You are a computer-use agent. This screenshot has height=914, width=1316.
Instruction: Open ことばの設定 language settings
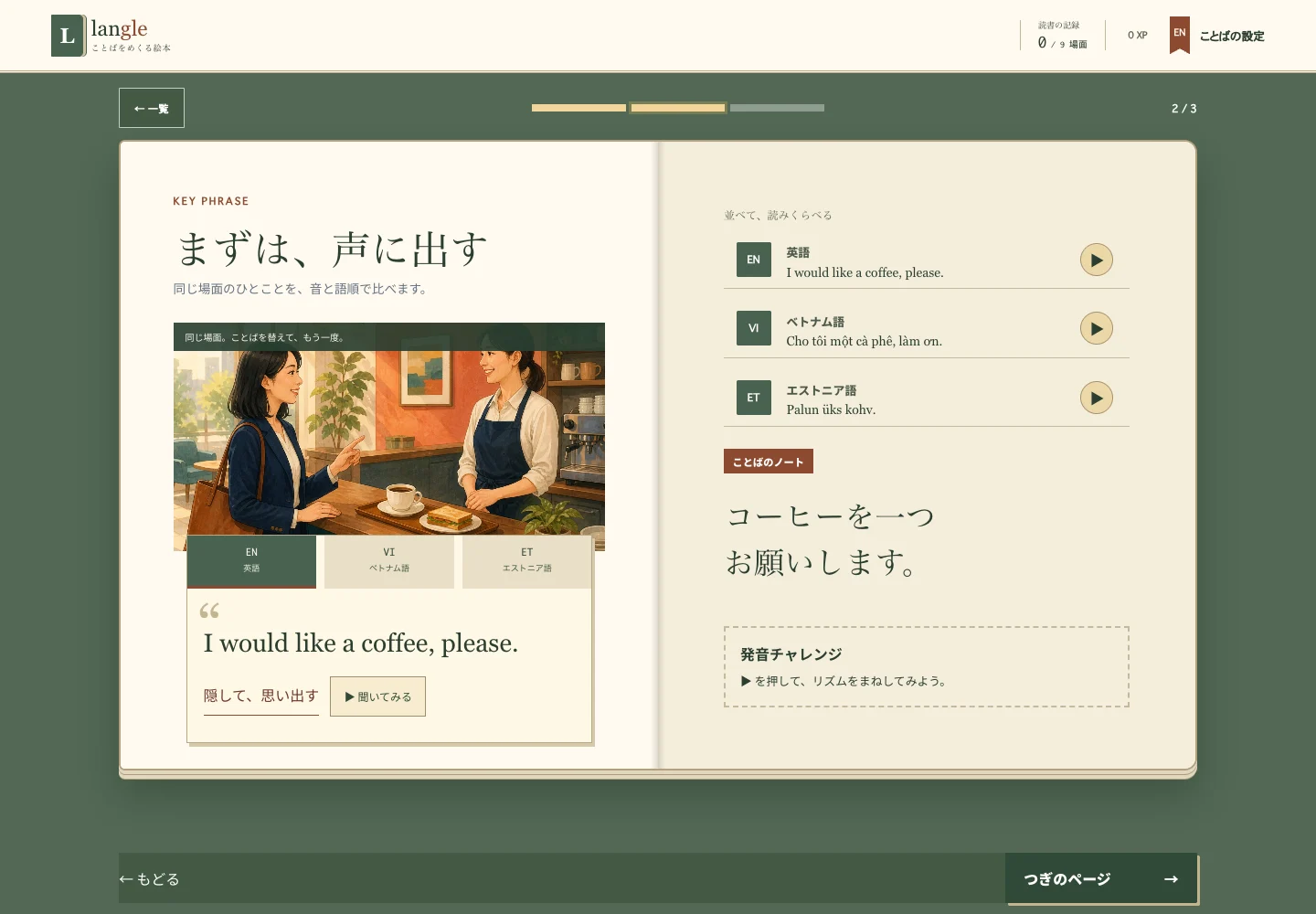(1231, 36)
